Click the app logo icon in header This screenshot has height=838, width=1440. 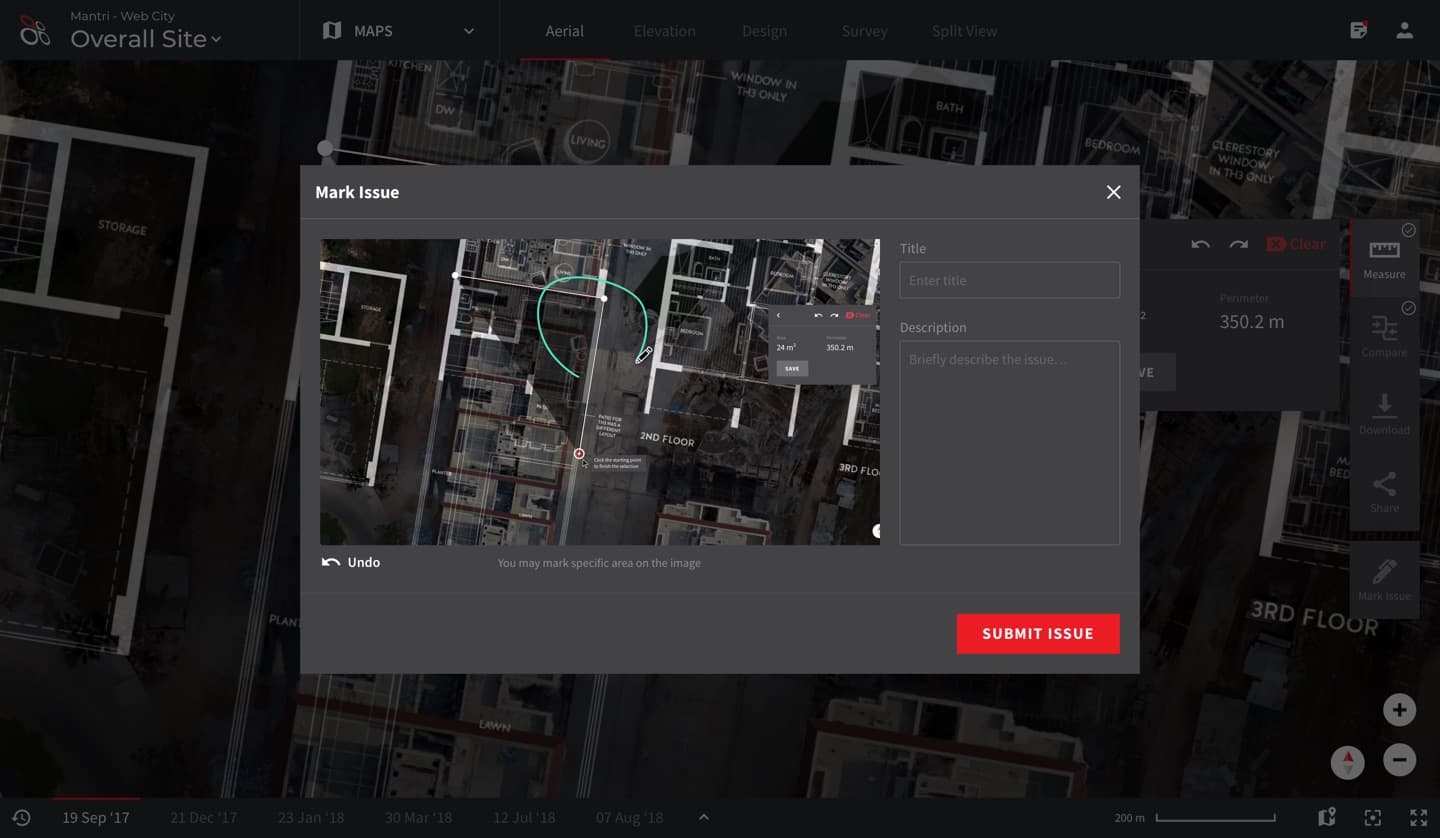(x=35, y=31)
